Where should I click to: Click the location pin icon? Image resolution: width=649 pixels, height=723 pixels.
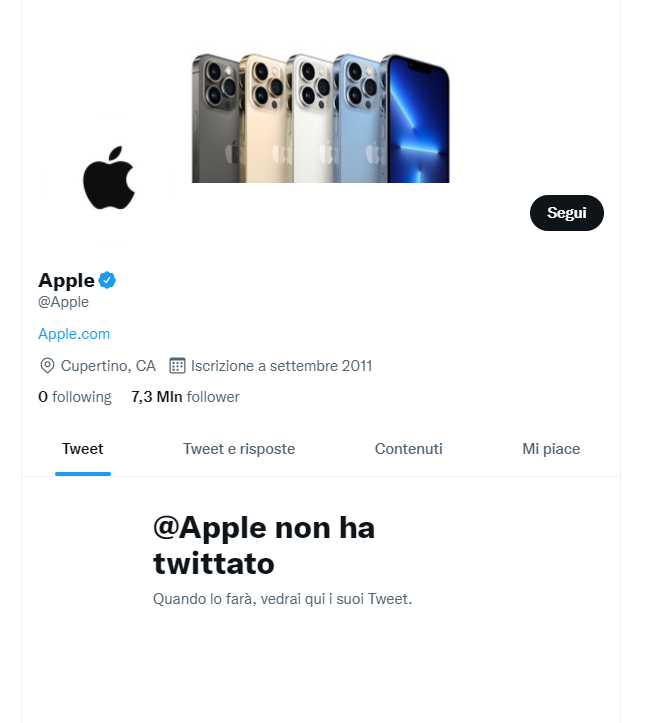(47, 365)
